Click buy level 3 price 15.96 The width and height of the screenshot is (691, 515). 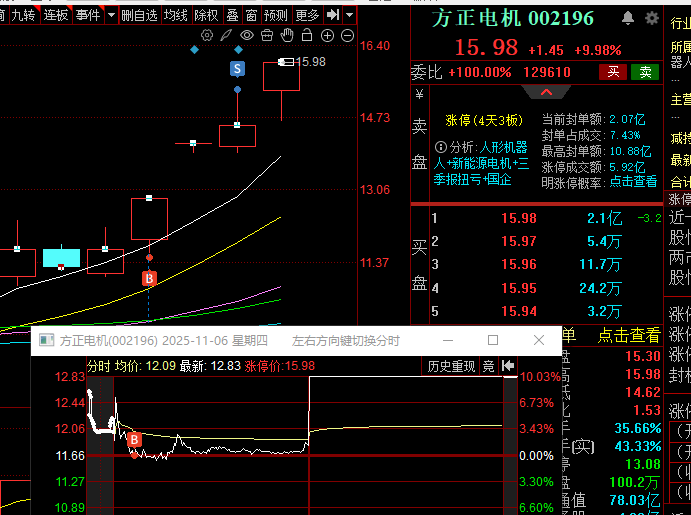coord(519,264)
